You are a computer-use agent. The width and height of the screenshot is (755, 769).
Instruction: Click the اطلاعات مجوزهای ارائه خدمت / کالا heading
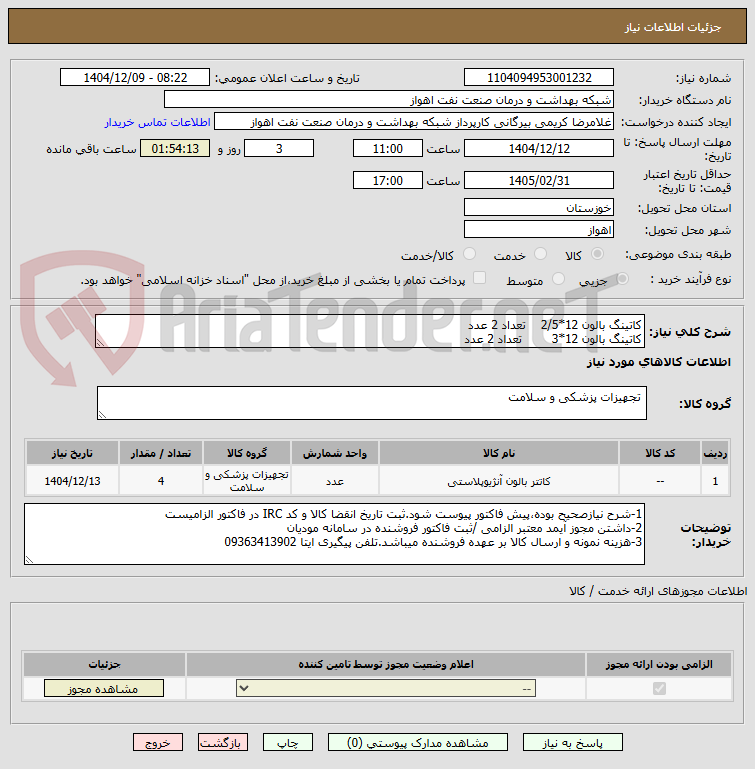click(658, 591)
